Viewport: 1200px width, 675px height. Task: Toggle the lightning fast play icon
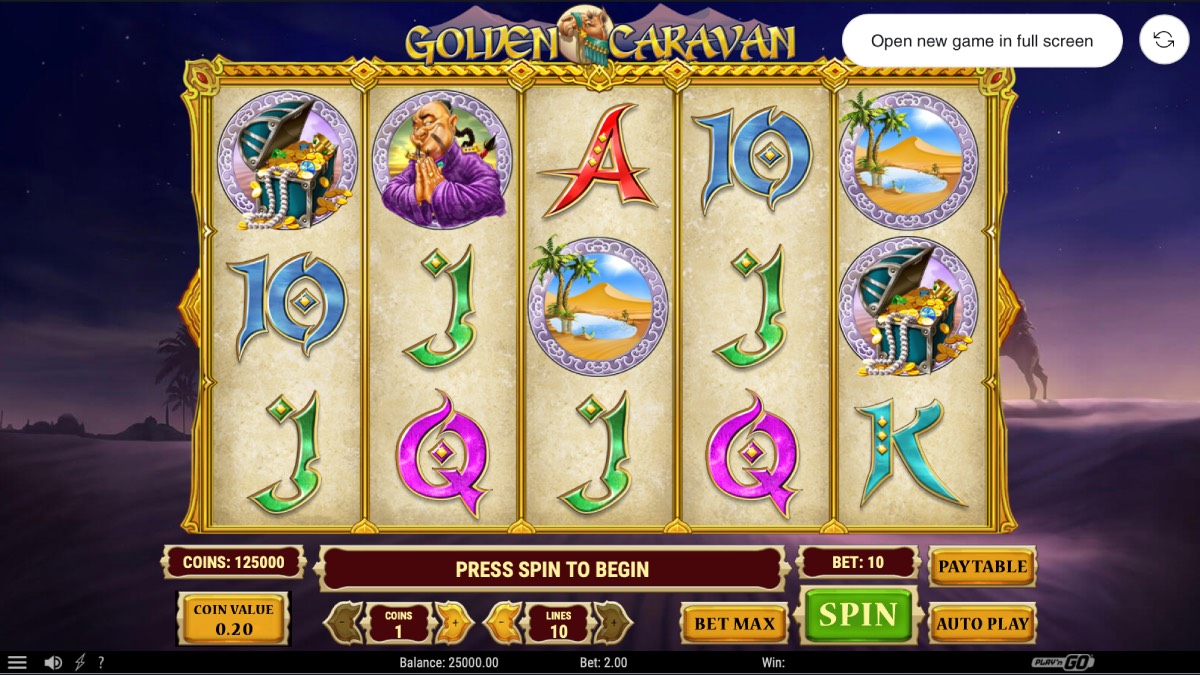coord(80,662)
